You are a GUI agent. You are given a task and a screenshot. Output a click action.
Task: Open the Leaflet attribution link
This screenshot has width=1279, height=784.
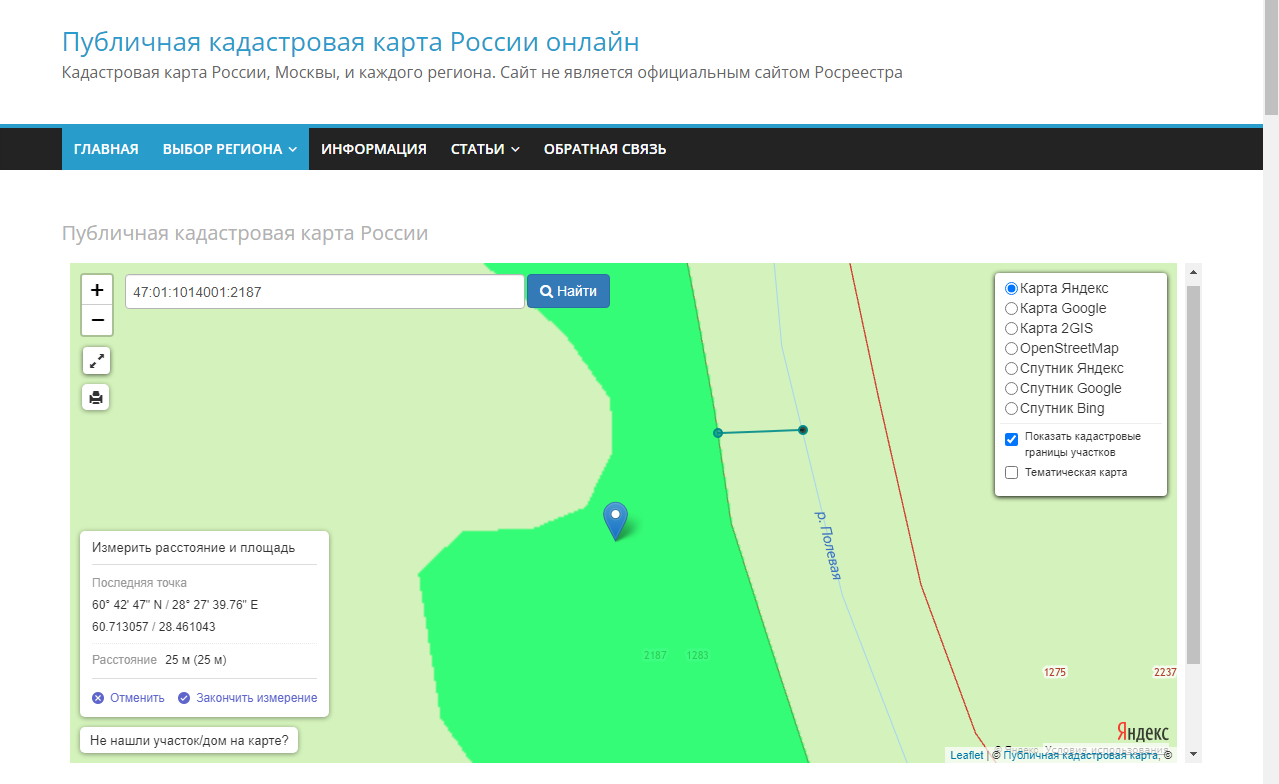pyautogui.click(x=967, y=755)
